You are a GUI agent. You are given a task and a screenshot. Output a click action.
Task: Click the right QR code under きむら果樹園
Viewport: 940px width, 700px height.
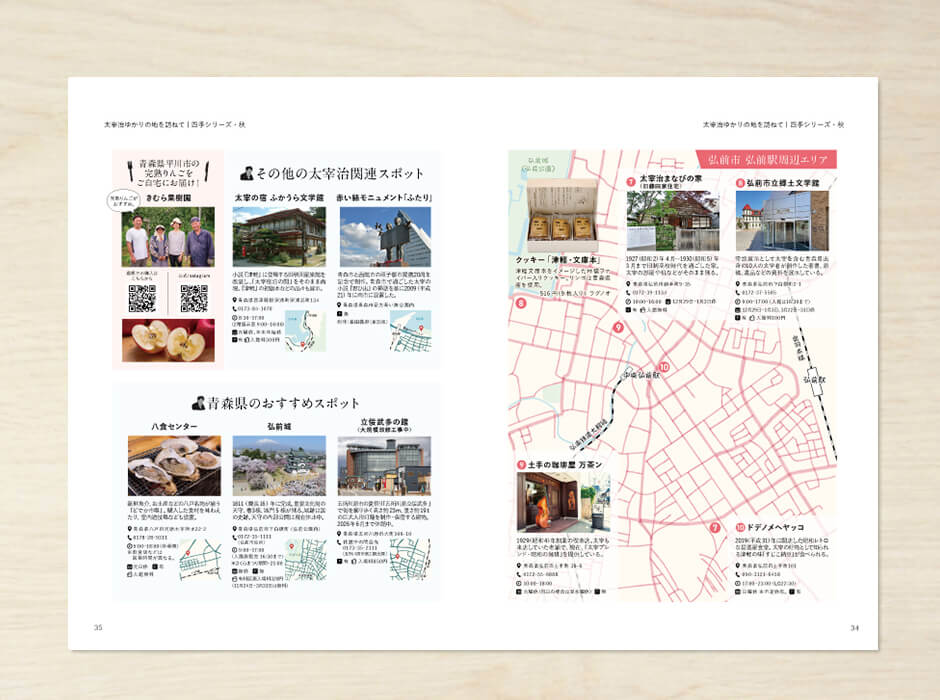pos(193,299)
